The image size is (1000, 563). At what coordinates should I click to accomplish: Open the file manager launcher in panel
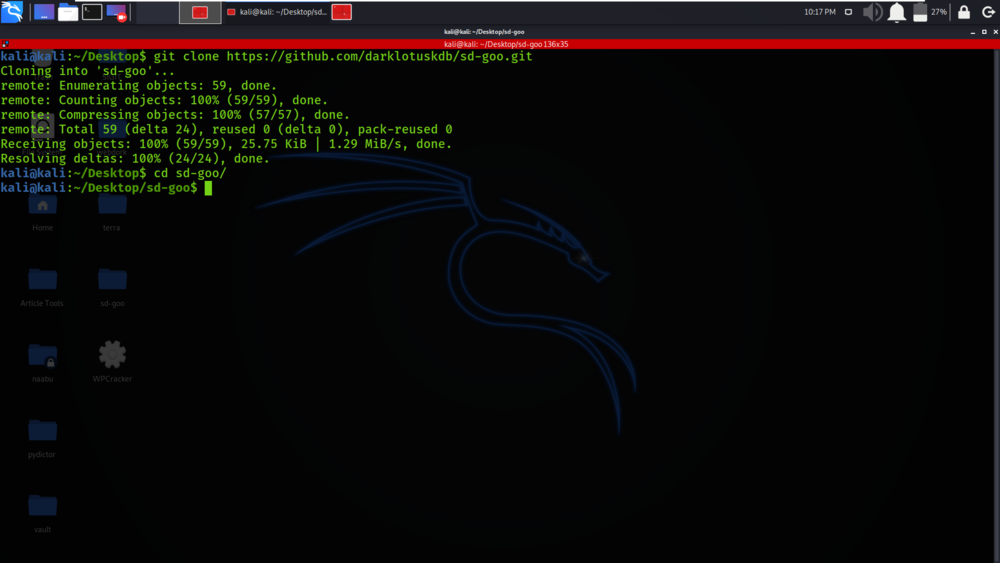pos(68,12)
